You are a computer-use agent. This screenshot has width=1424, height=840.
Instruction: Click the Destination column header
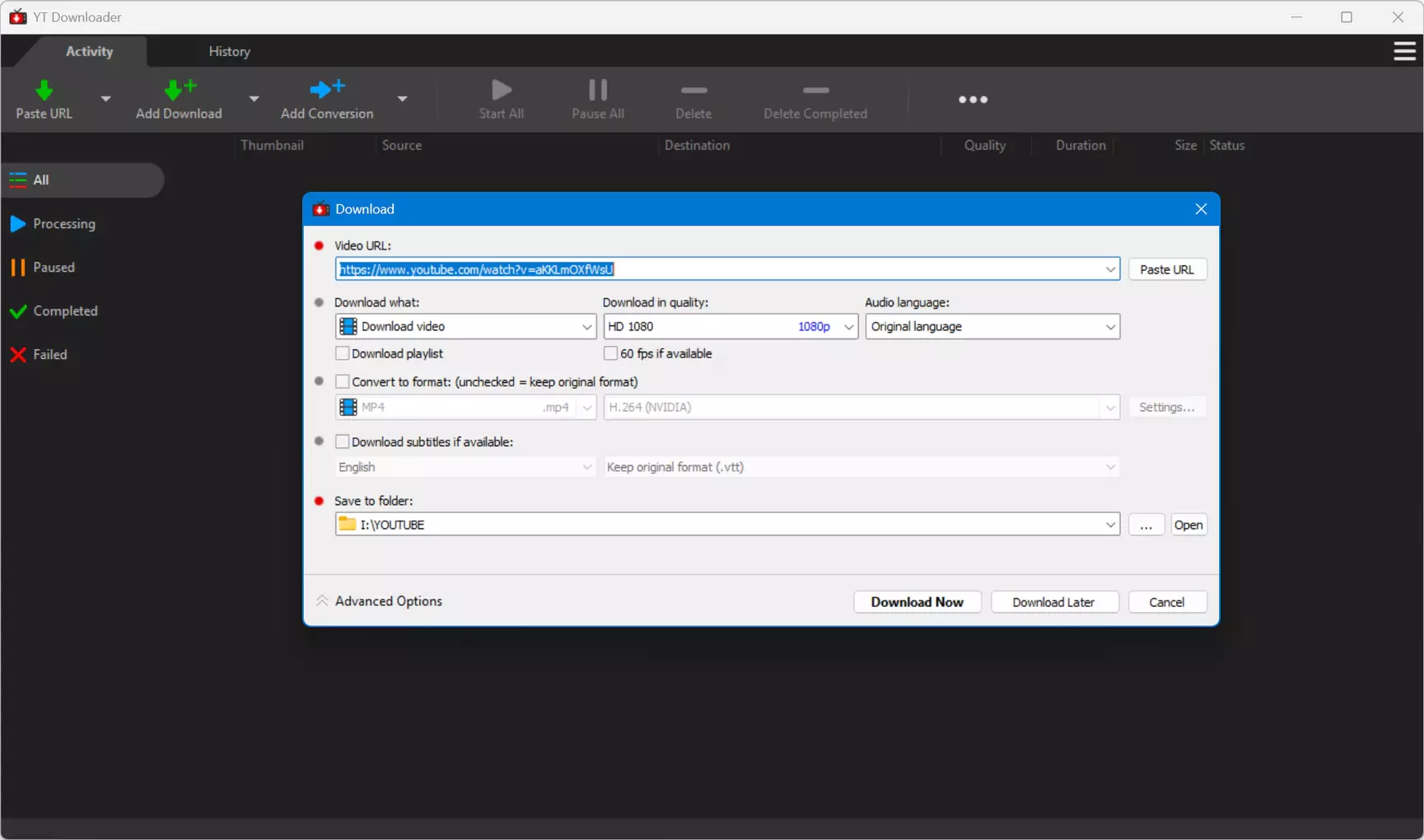coord(697,145)
